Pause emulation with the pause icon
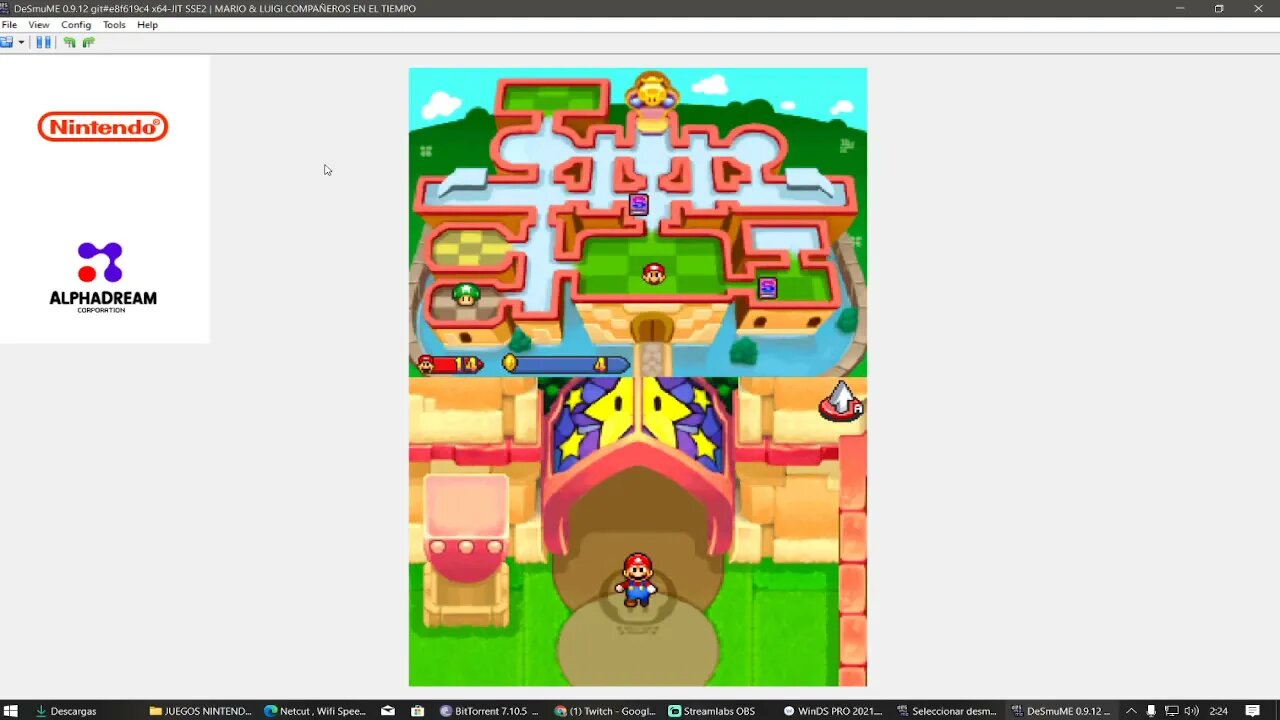Screen dimensions: 1280x720 (43, 42)
